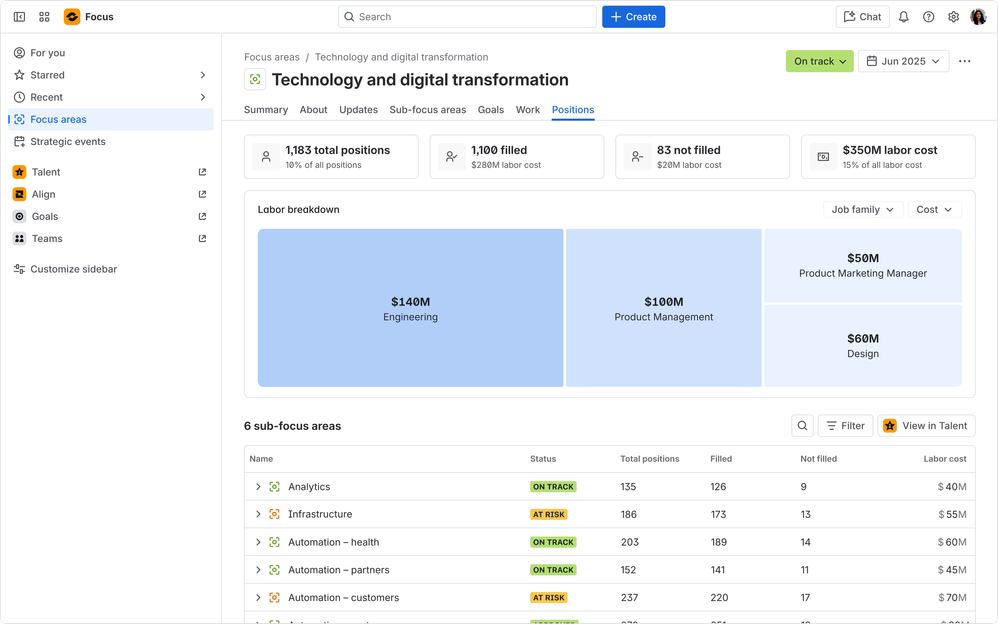Select the $50M Product Marketing Manager block
This screenshot has width=998, height=624.
(x=863, y=266)
